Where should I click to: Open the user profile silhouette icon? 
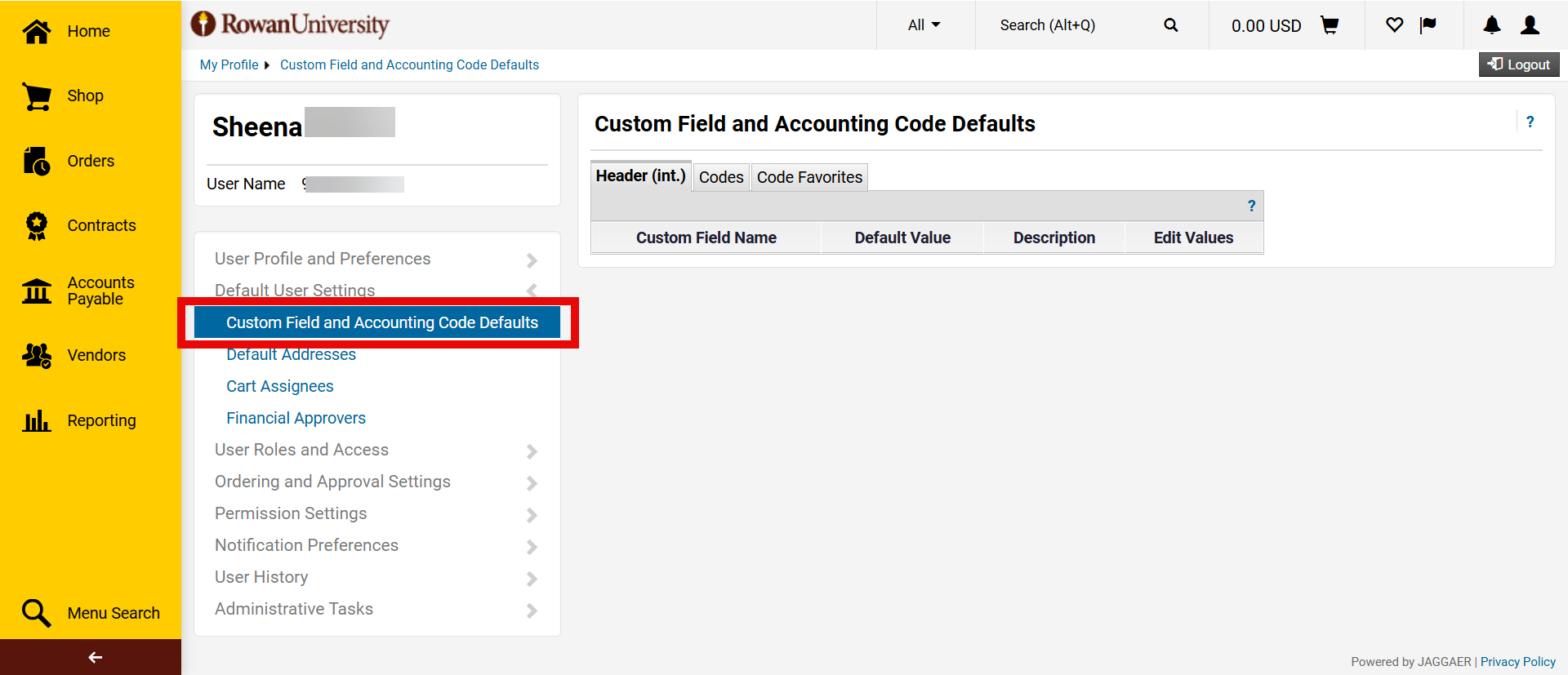click(1530, 25)
